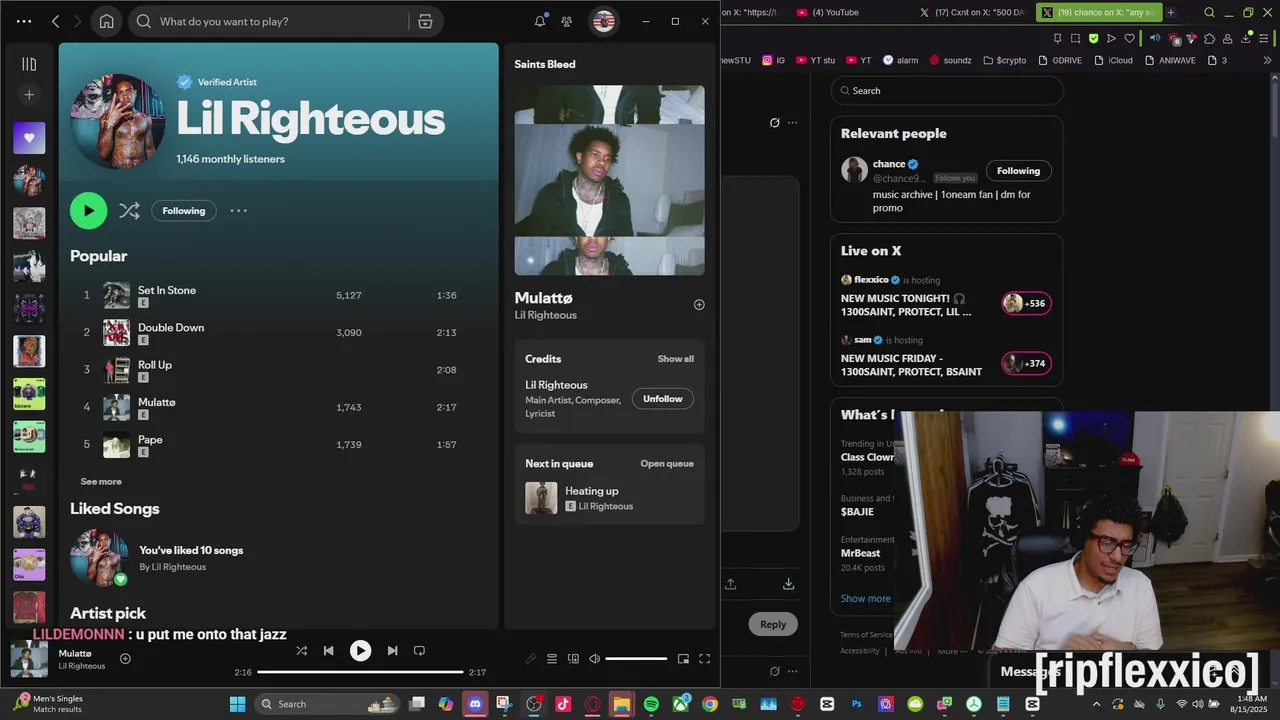
Task: Open Spotify profile avatar menu
Action: click(603, 21)
